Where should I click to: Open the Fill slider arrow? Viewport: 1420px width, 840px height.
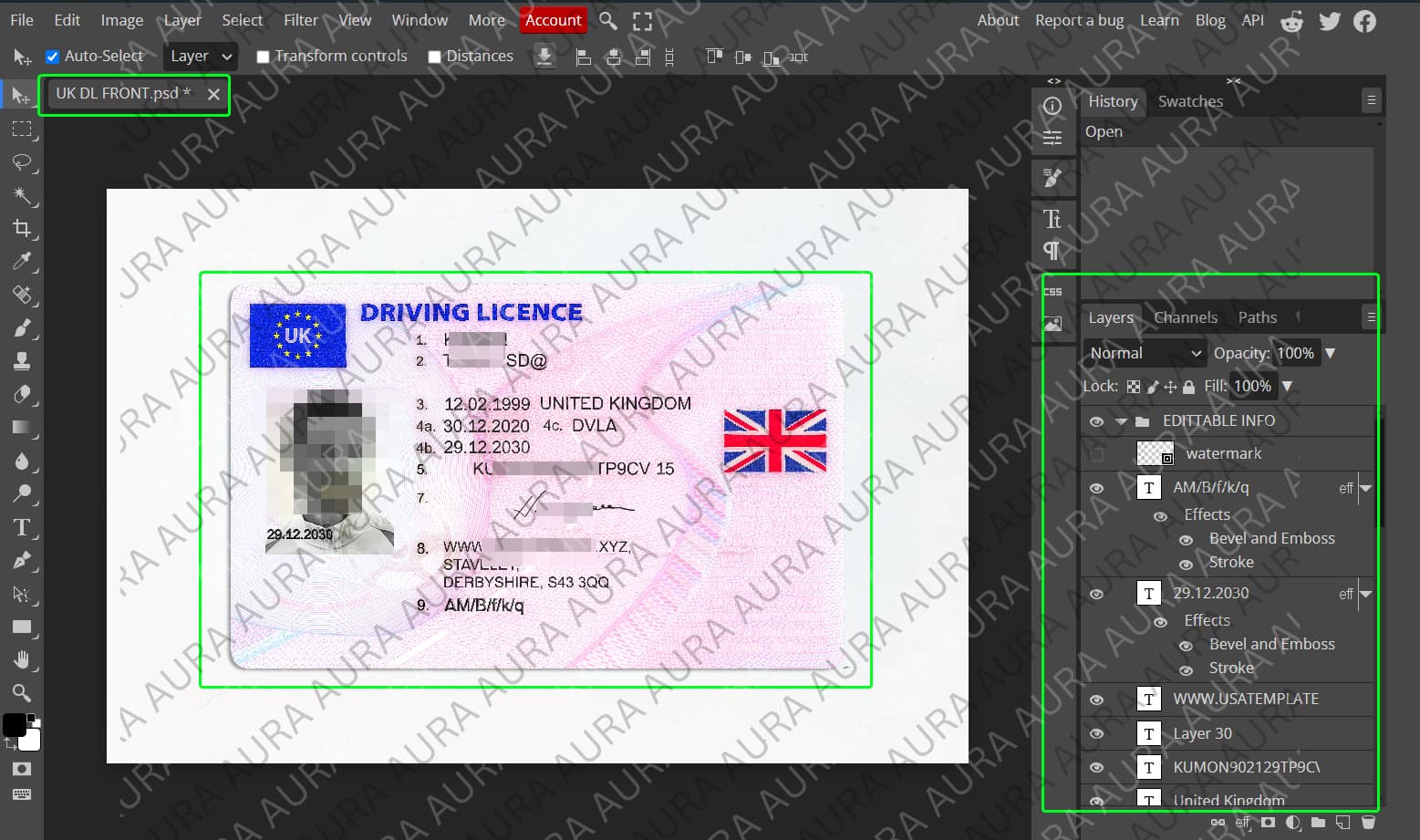pyautogui.click(x=1287, y=386)
